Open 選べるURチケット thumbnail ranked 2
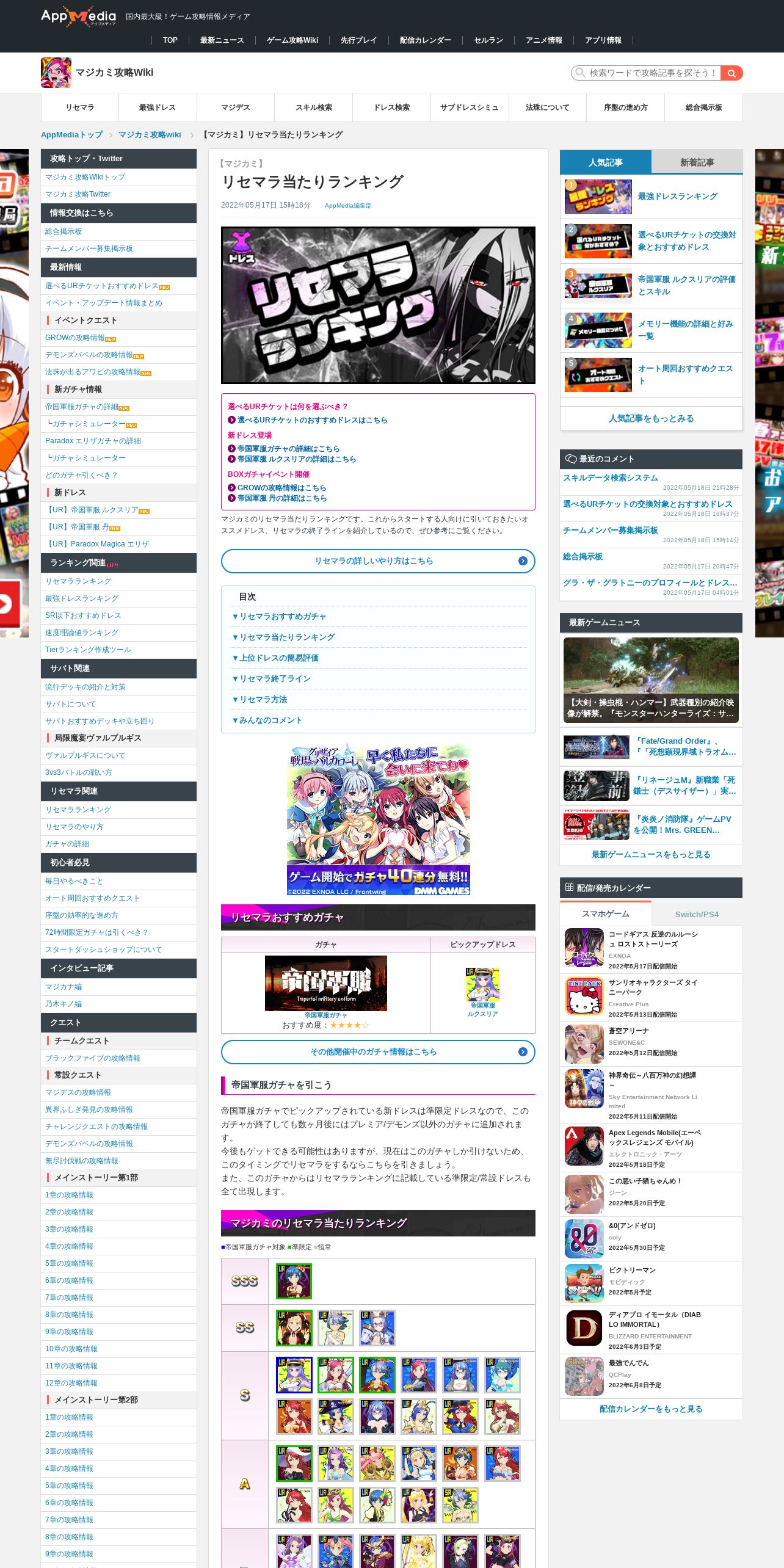The width and height of the screenshot is (784, 1568). (598, 241)
